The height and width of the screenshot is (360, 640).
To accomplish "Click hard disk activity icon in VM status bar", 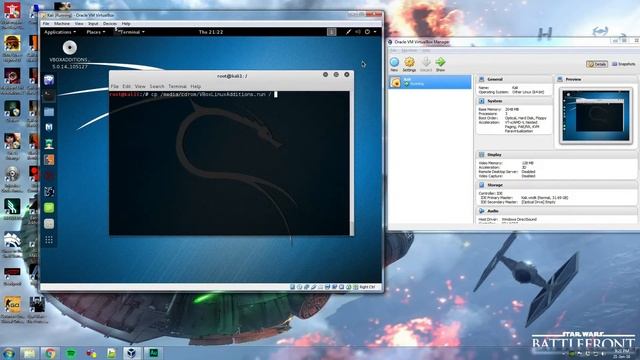I will (x=293, y=287).
